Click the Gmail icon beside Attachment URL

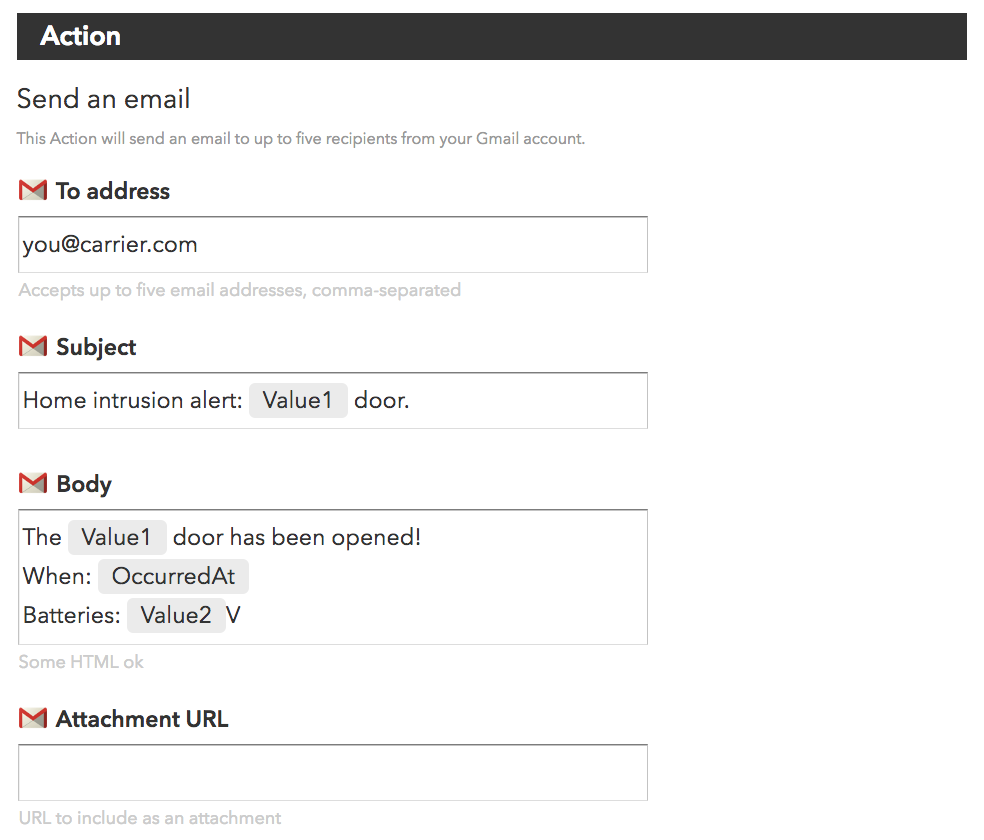pyautogui.click(x=33, y=718)
